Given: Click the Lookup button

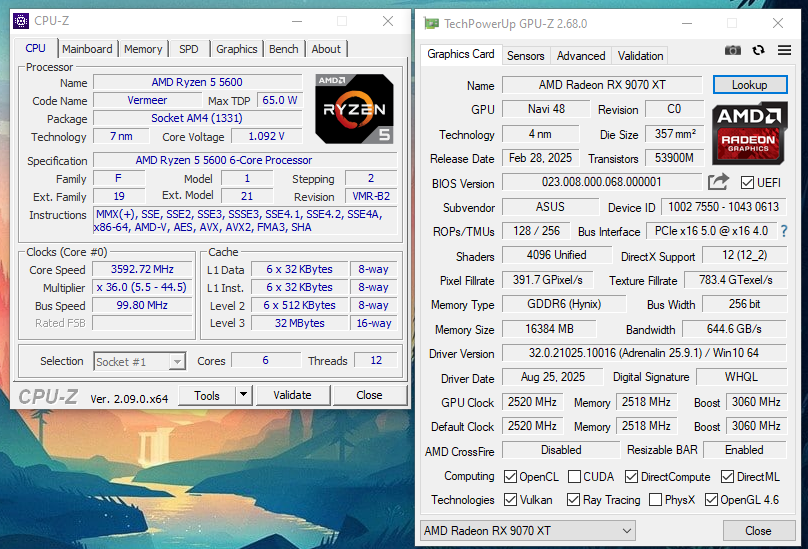Looking at the screenshot, I should [750, 85].
